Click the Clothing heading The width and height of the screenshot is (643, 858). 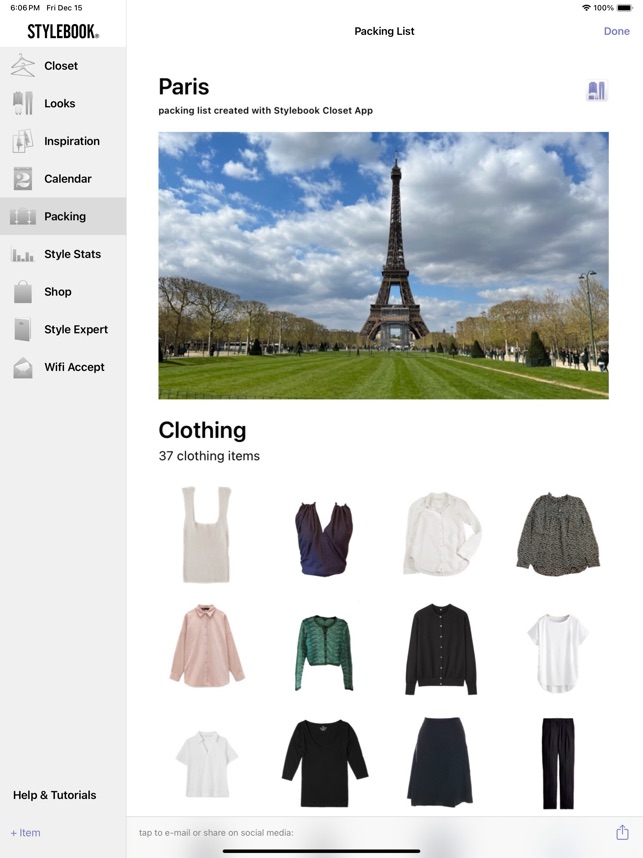[x=202, y=430]
